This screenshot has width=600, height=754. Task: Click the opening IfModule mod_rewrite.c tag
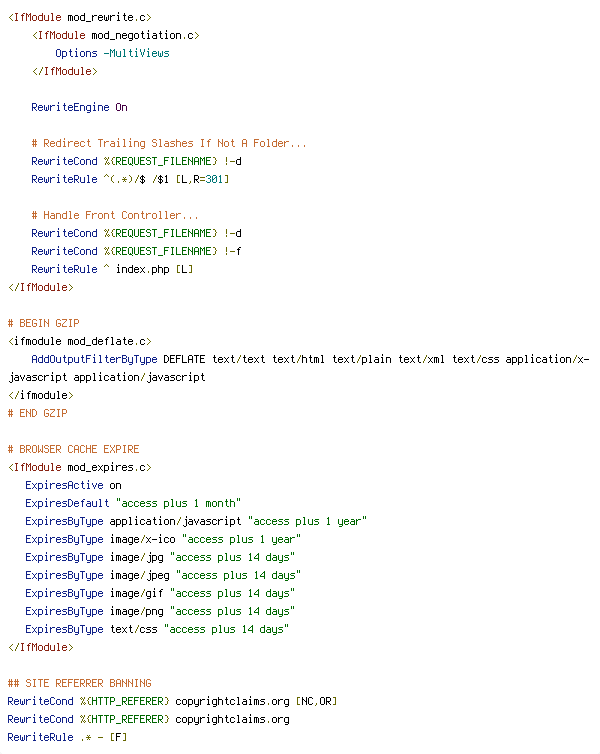pyautogui.click(x=80, y=17)
